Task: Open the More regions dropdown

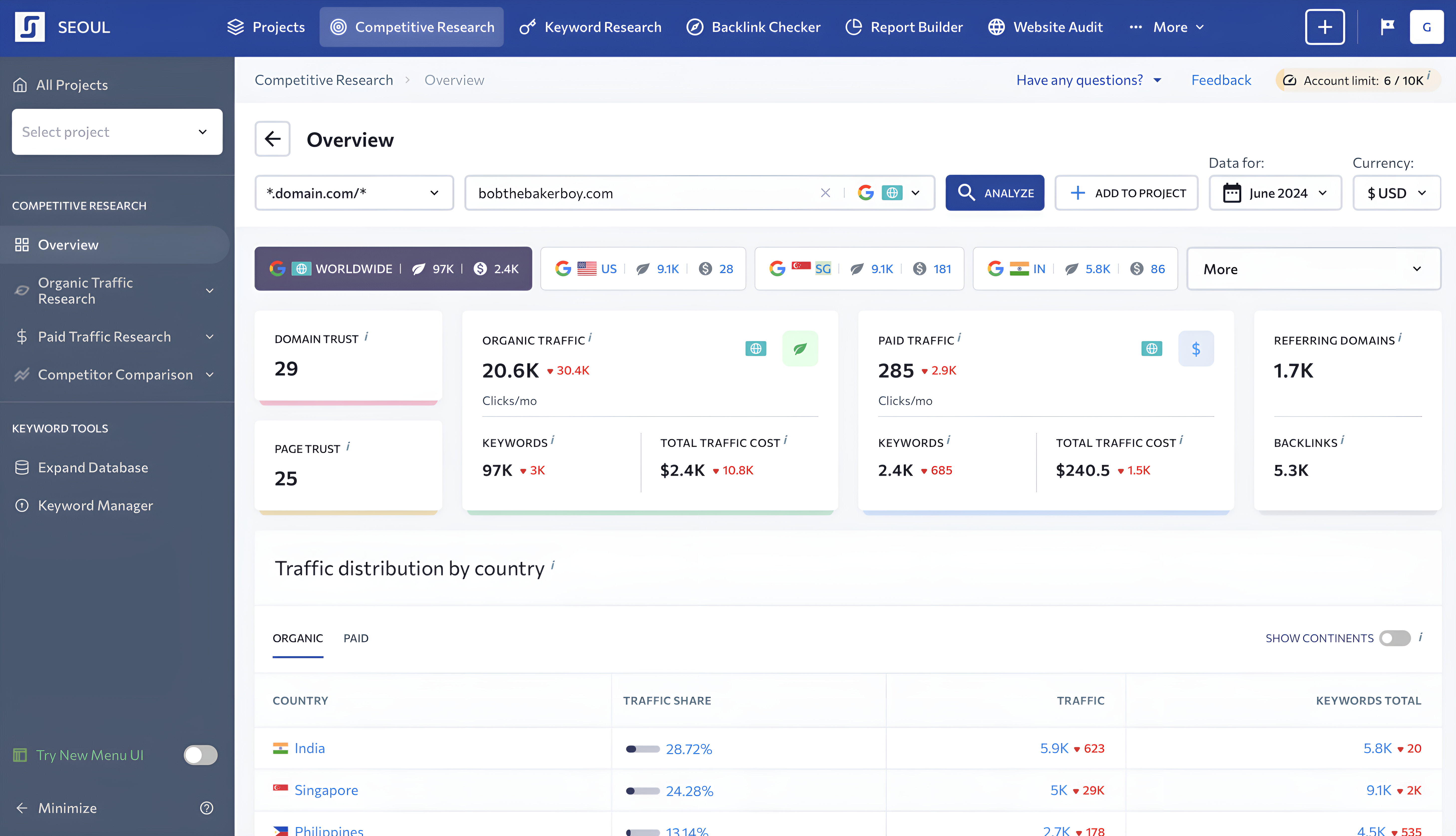Action: 1314,269
